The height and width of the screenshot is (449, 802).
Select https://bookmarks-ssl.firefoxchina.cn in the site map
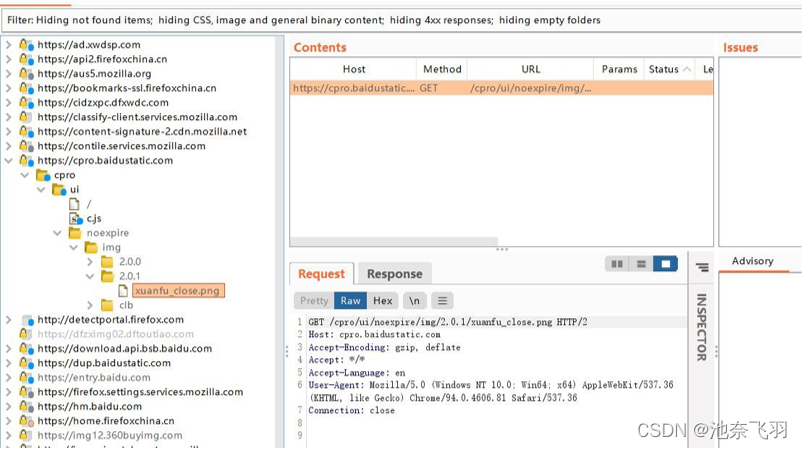pyautogui.click(x=127, y=88)
